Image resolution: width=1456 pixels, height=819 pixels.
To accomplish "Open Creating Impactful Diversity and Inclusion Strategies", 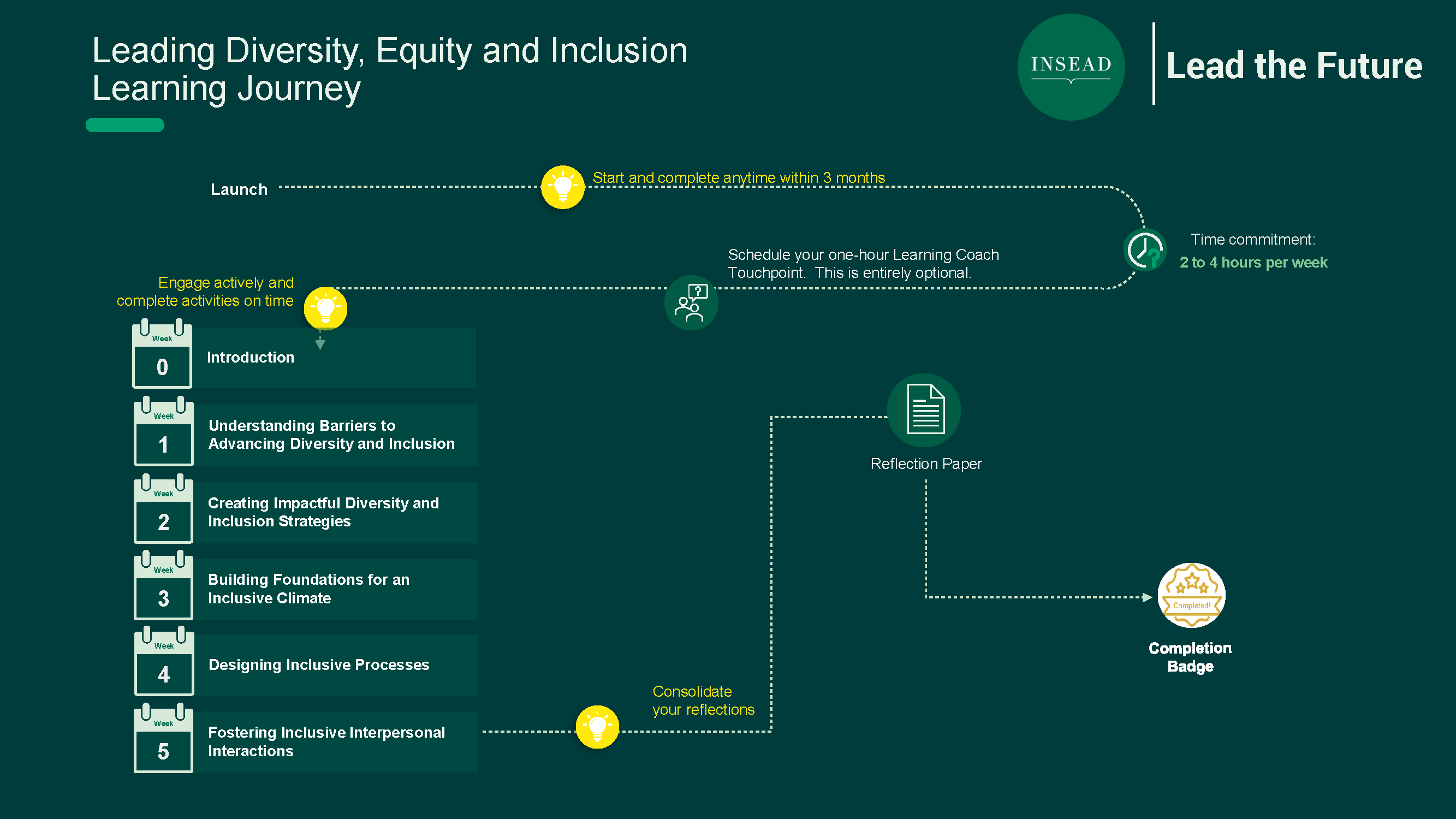I will tap(335, 513).
